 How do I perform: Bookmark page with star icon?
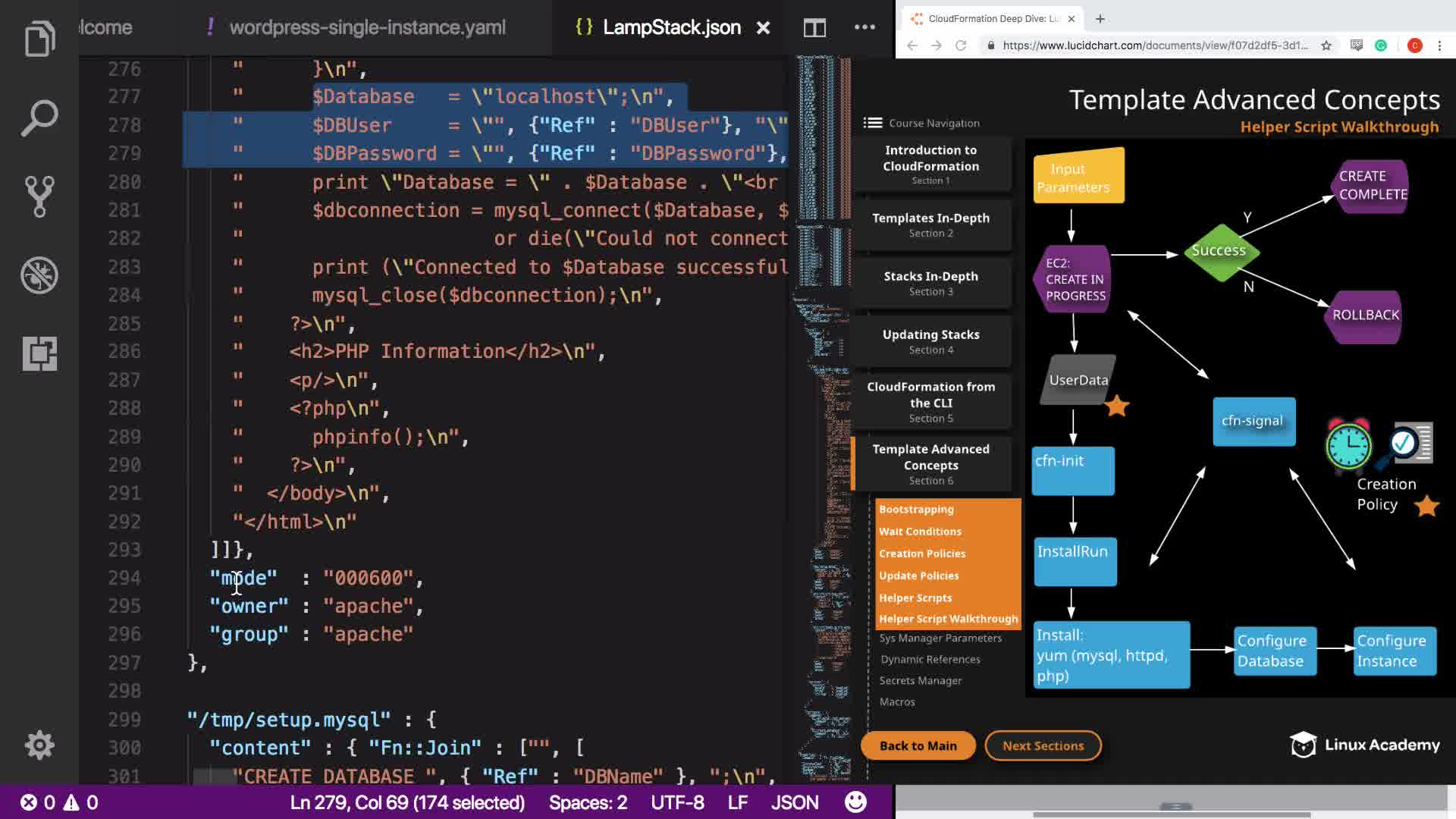[1326, 45]
